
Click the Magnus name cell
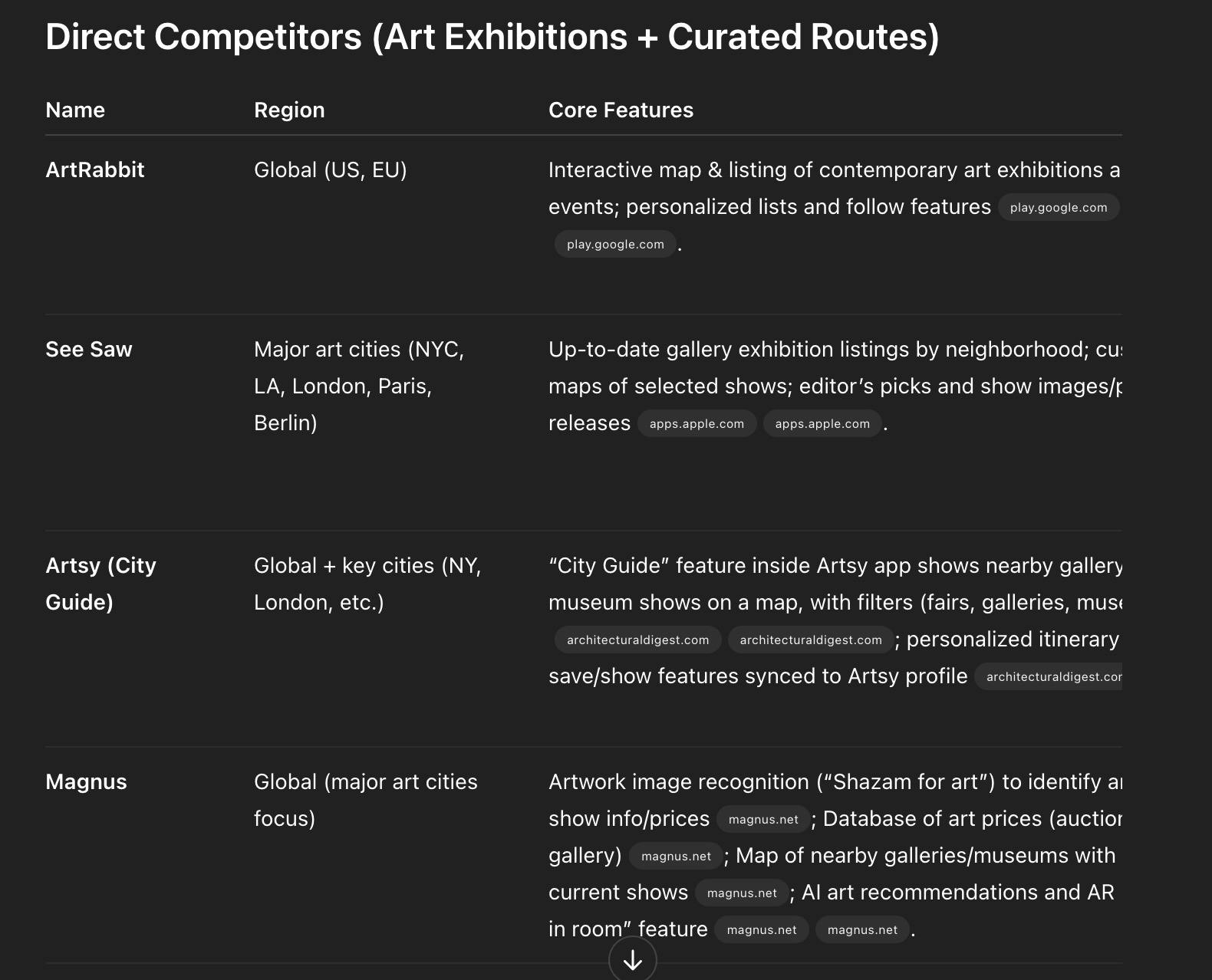coord(86,781)
